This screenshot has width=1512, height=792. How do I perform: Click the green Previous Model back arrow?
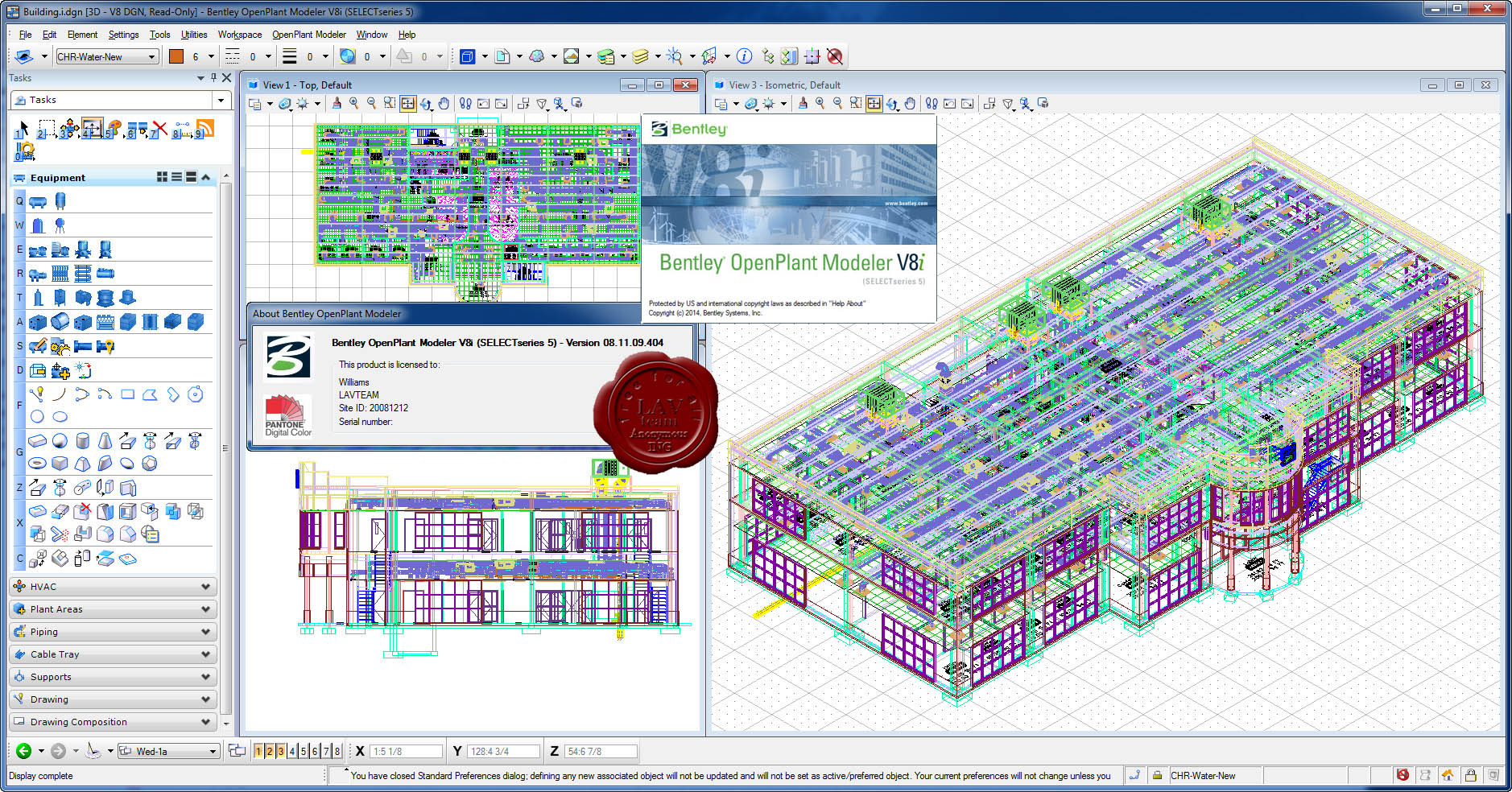click(x=23, y=751)
